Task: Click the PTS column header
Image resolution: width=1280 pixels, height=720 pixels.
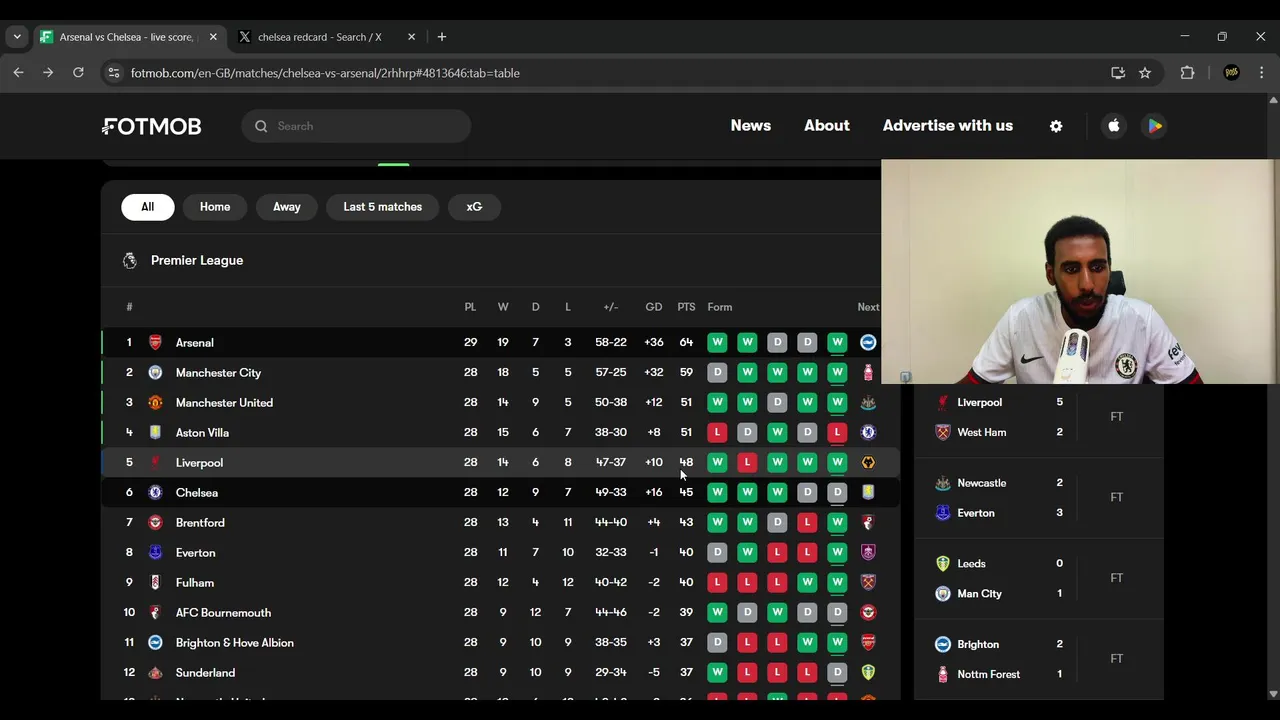Action: 686,307
